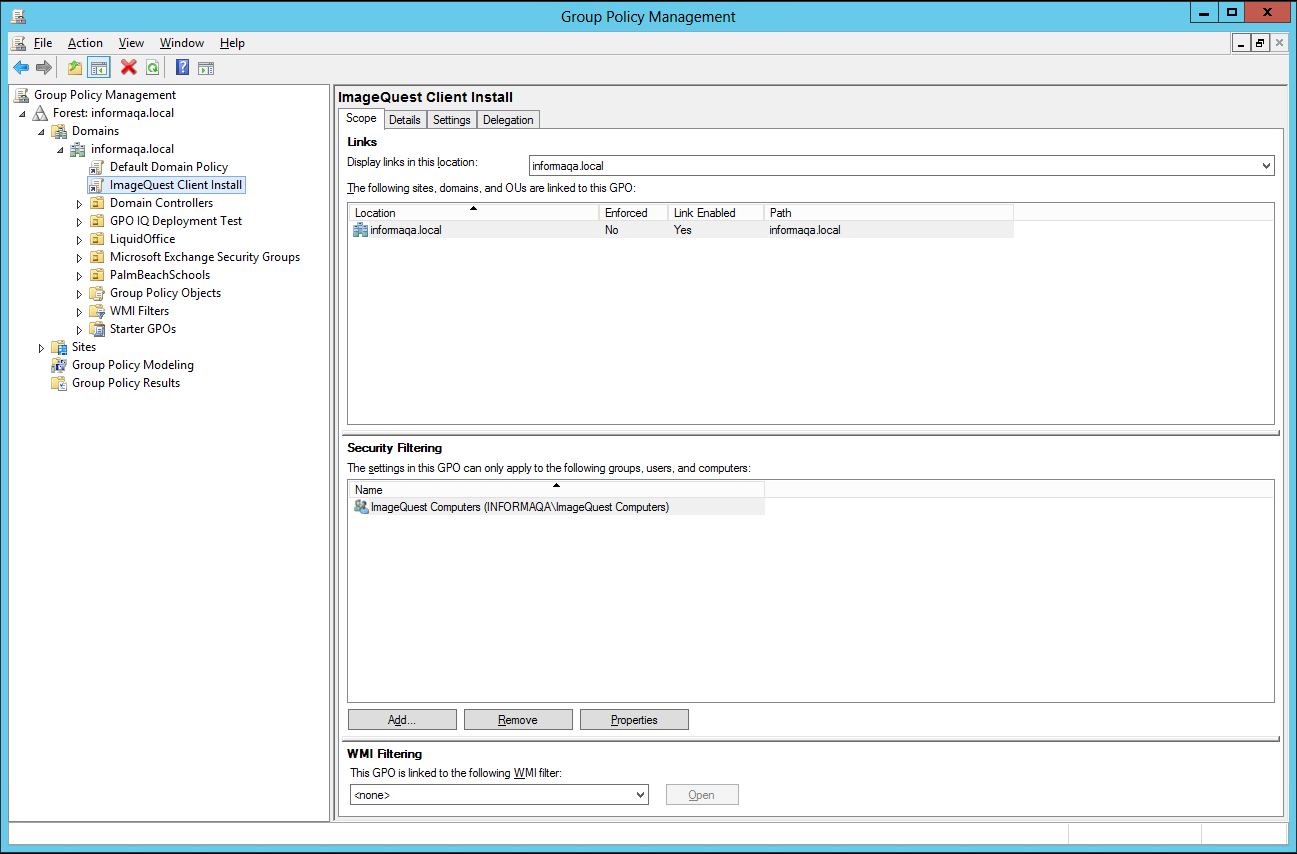Open the WMI filter dropdown

click(x=640, y=795)
